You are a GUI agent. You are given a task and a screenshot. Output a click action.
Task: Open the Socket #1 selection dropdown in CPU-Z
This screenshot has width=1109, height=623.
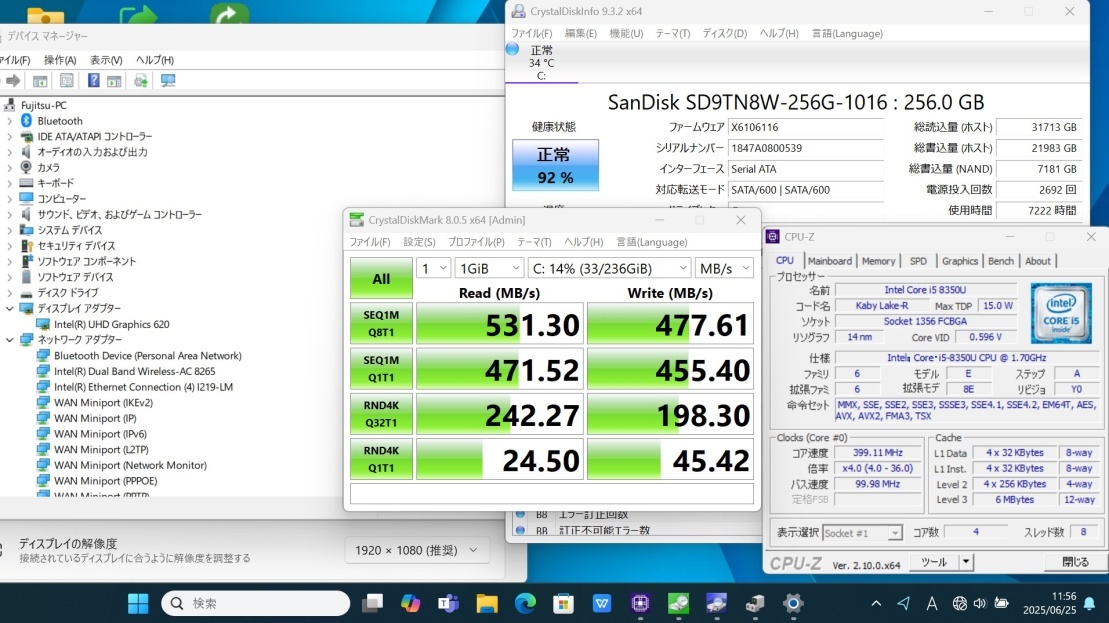point(862,533)
